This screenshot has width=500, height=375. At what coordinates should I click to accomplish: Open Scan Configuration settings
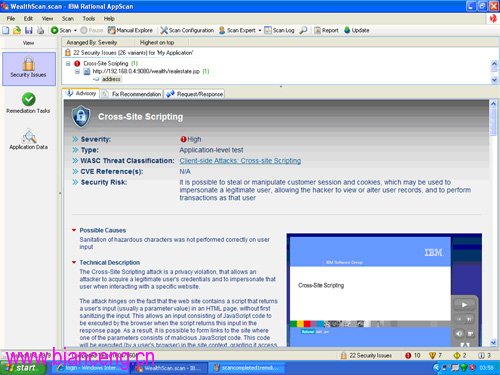(187, 30)
